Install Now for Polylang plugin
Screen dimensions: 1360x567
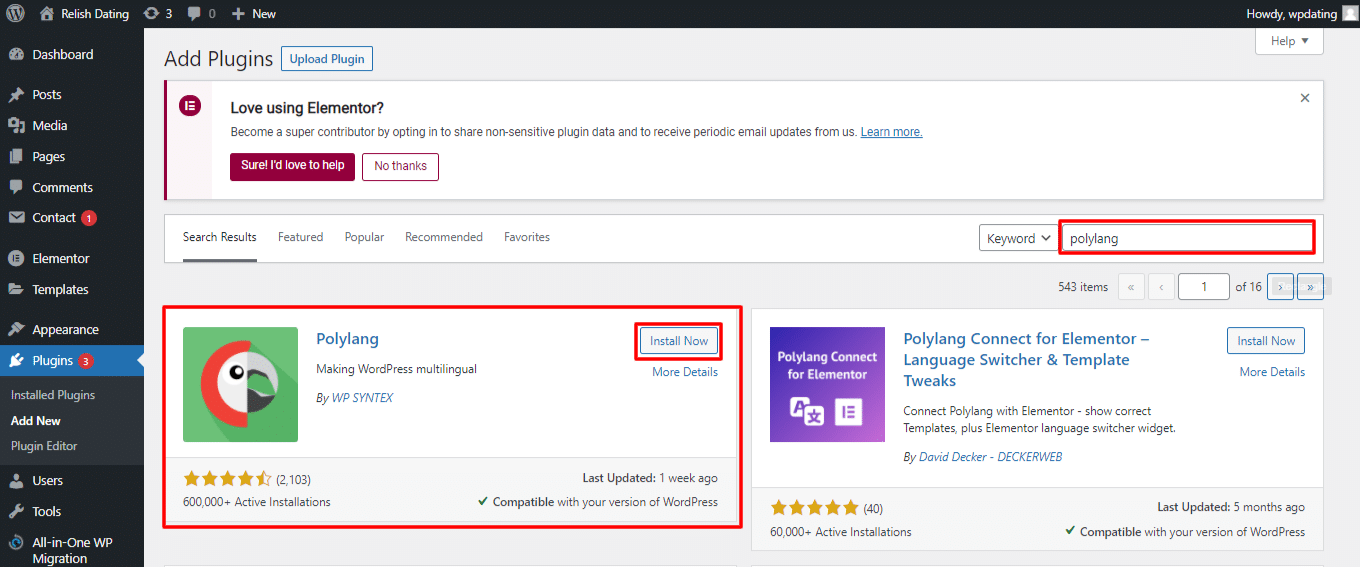(x=679, y=341)
